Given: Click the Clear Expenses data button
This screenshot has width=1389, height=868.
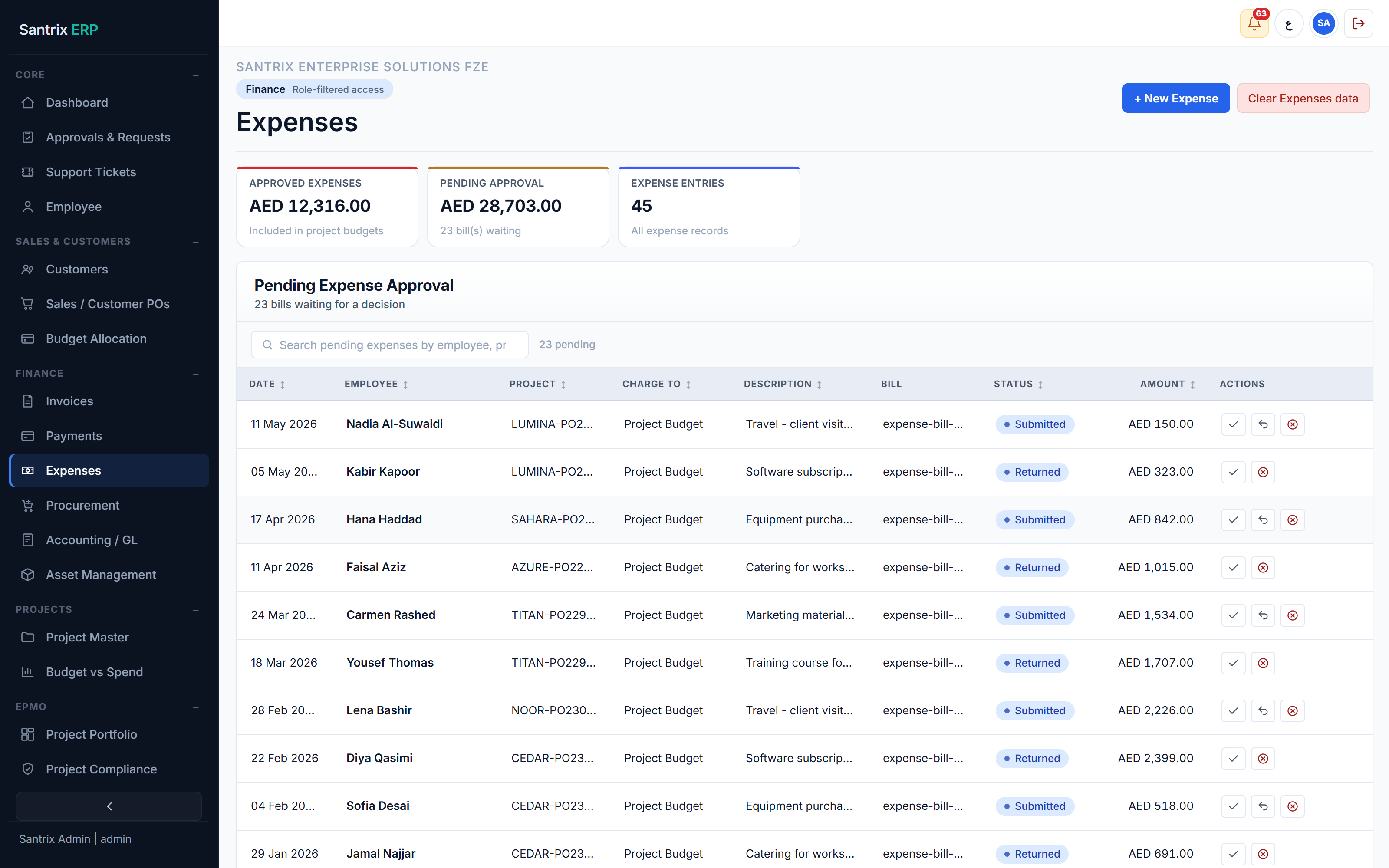Looking at the screenshot, I should (1303, 98).
